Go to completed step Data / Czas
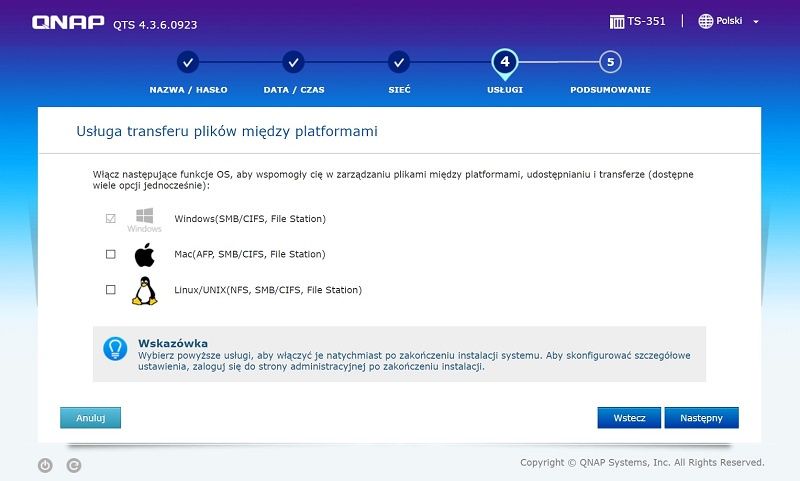800x481 pixels. tap(293, 62)
